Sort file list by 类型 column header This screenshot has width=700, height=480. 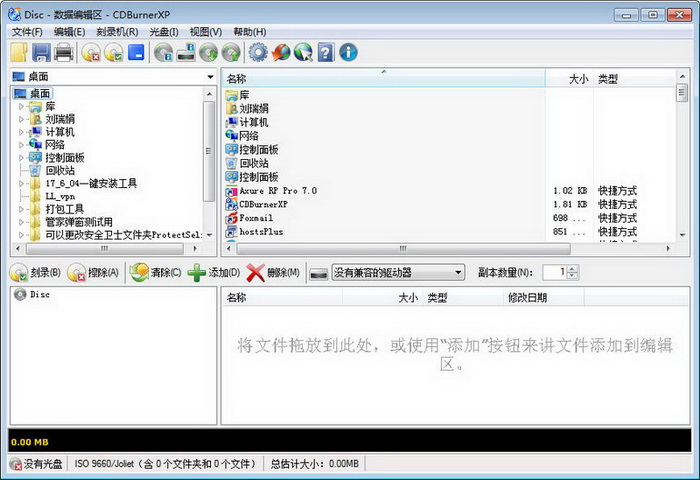(635, 79)
